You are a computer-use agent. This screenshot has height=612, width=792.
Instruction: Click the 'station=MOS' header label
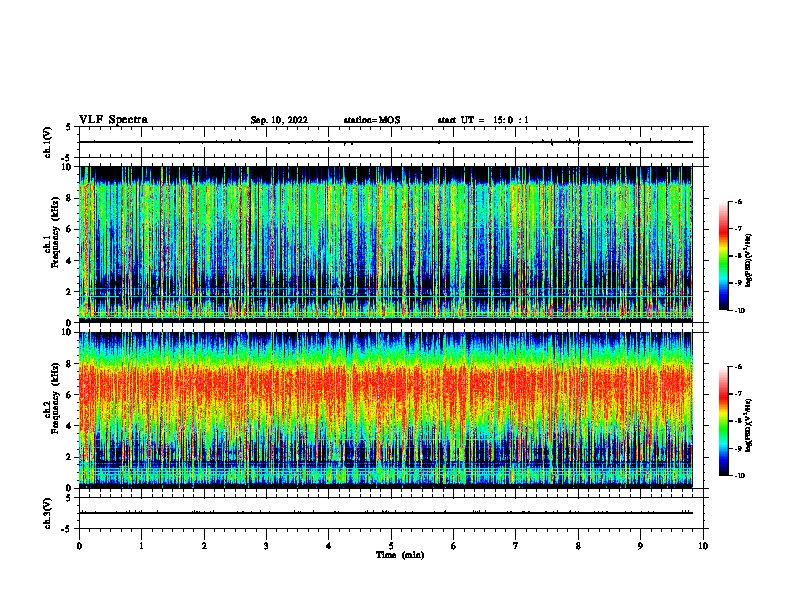point(372,120)
